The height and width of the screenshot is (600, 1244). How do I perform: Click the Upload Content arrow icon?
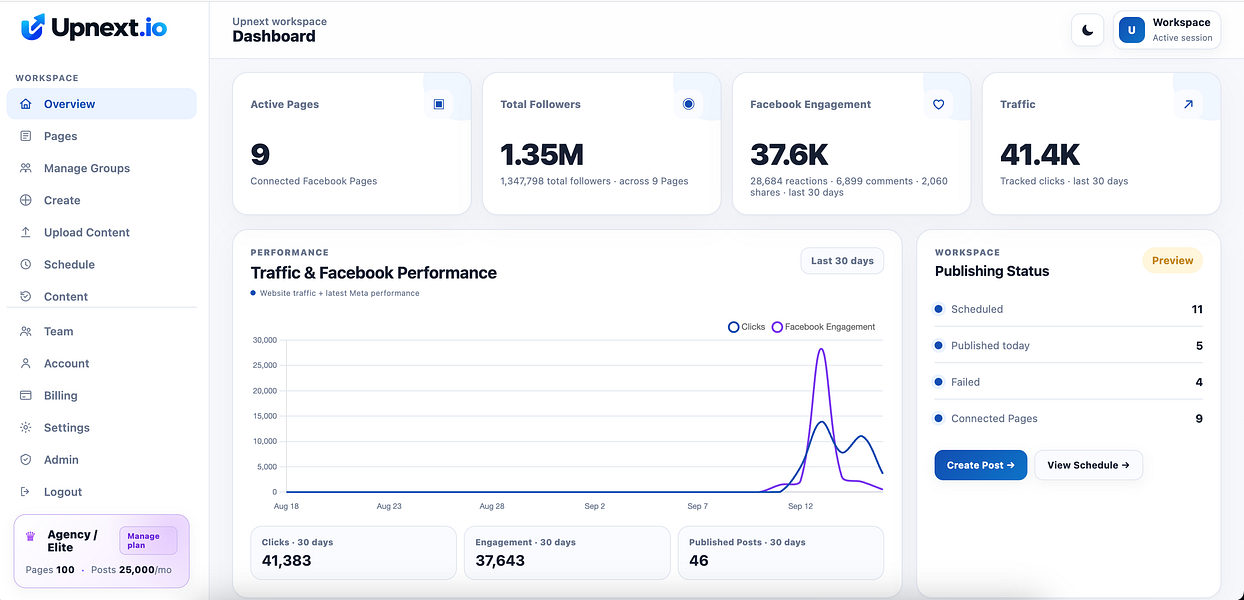coord(26,232)
